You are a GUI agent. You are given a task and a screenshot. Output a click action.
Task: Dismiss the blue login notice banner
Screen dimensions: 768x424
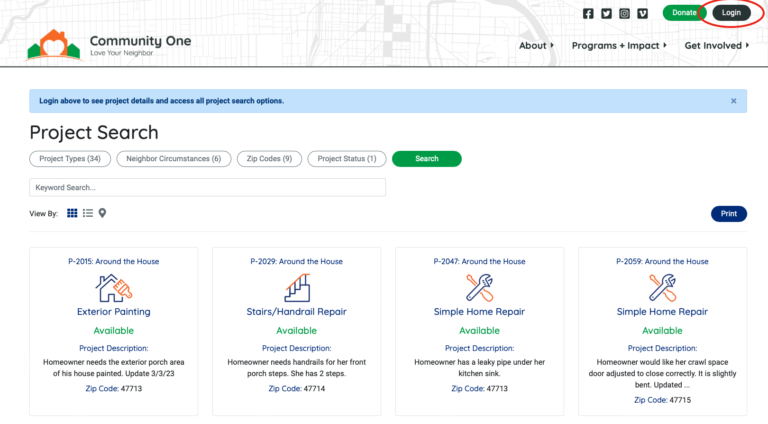pos(733,101)
